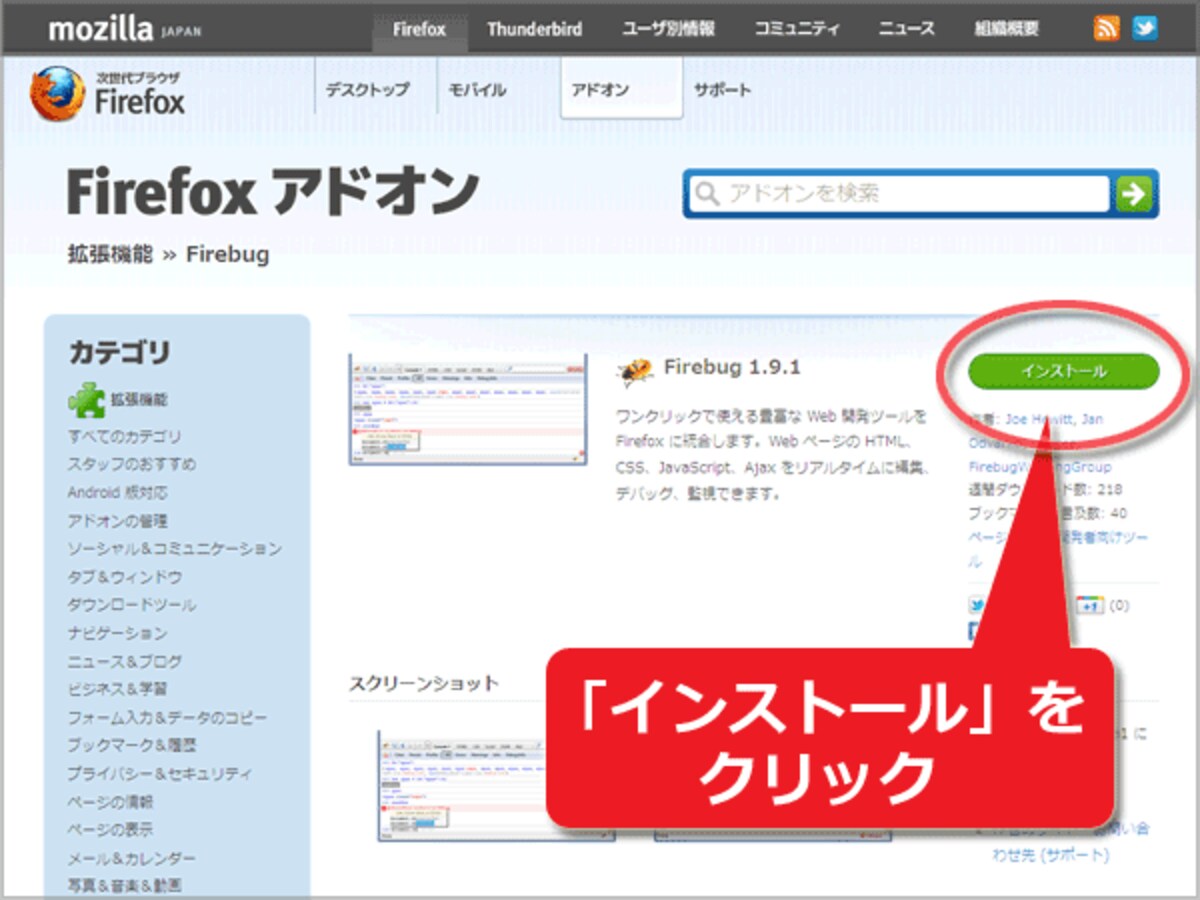Open すべてのカテゴリ category link
The image size is (1200, 900).
point(125,436)
